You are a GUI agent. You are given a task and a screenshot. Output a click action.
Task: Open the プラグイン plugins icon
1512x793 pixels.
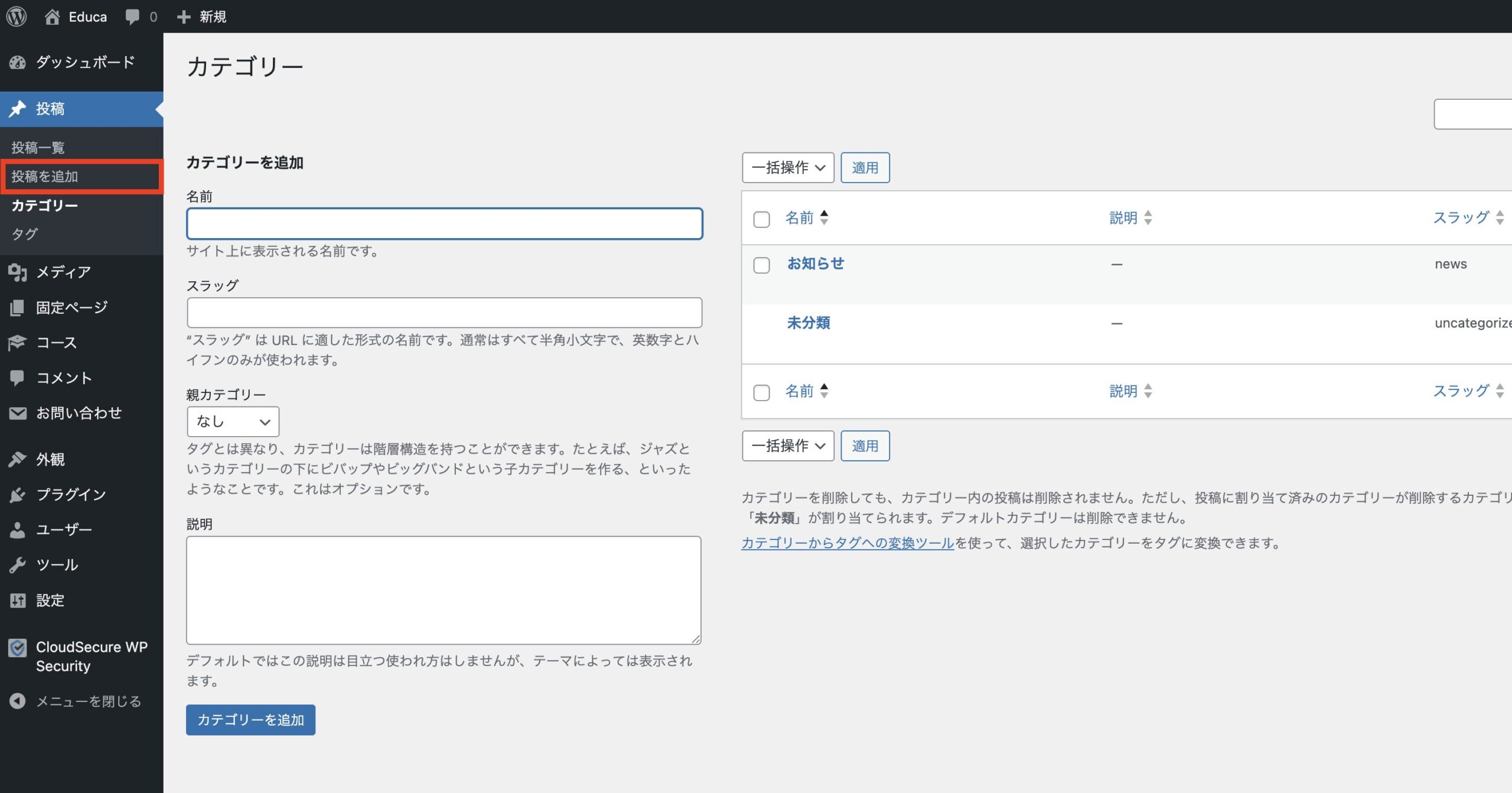18,495
